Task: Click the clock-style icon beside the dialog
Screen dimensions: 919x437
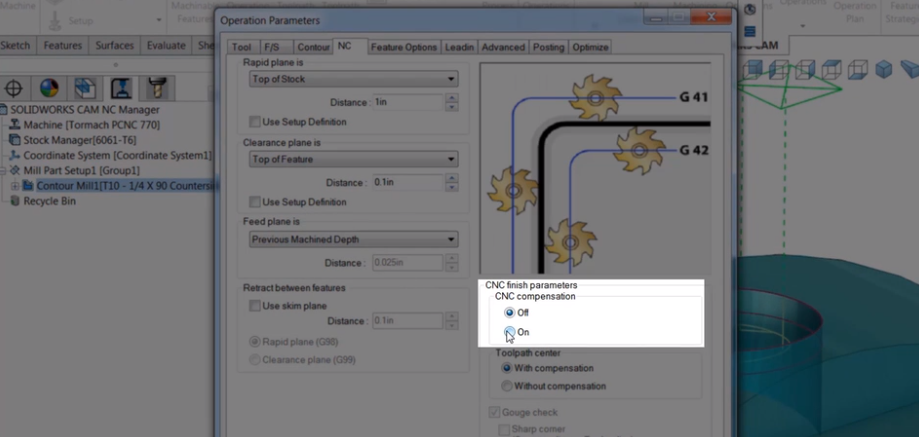Action: 749,10
